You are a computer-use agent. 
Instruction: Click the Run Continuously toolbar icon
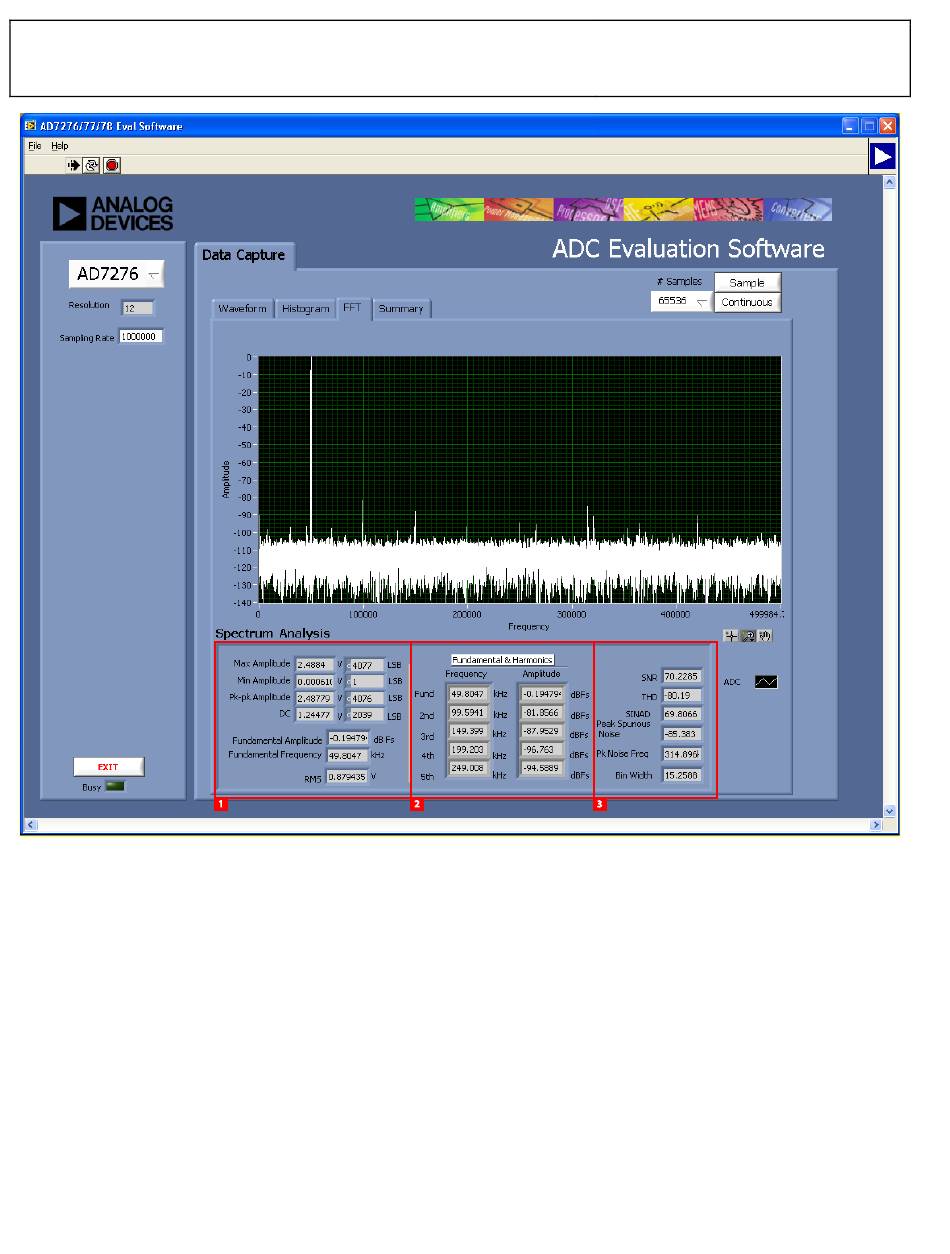(91, 165)
